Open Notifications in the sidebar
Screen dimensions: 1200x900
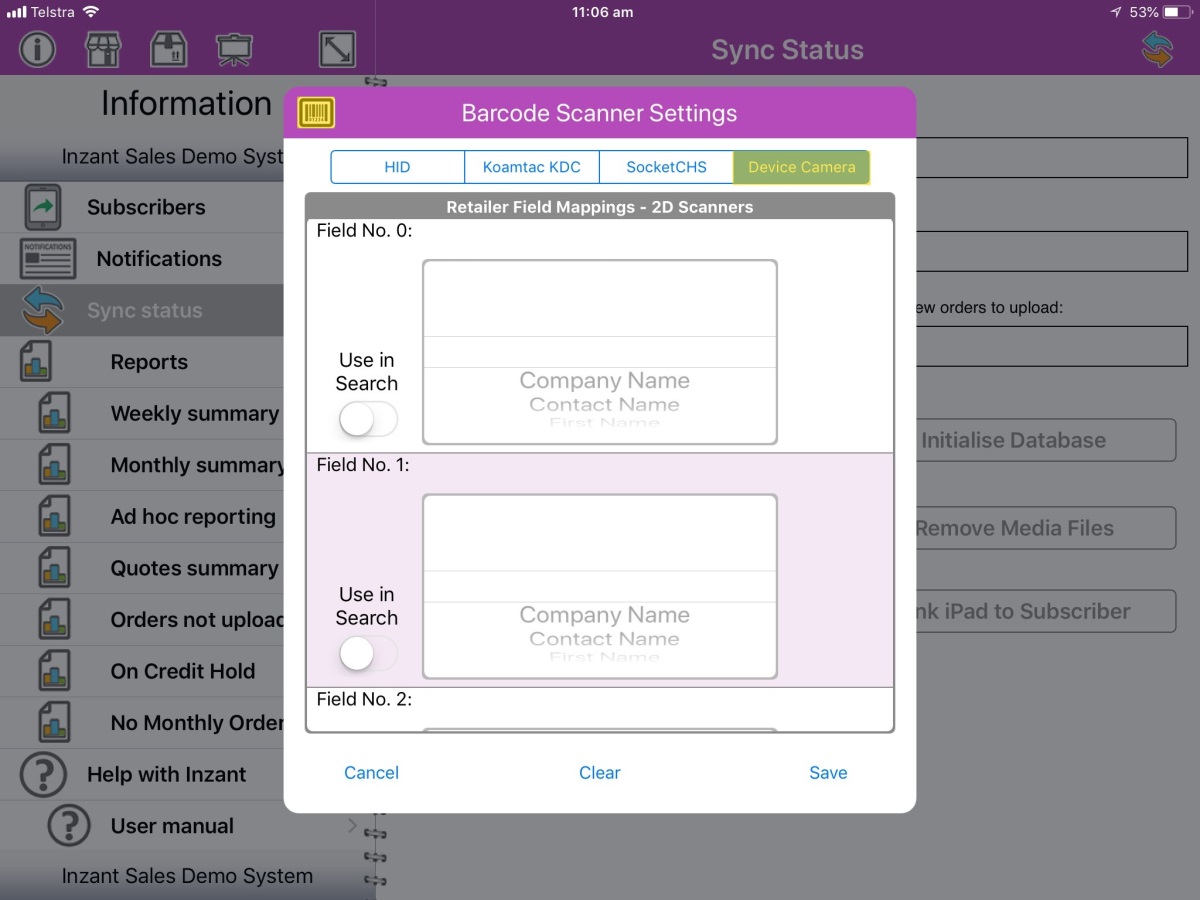pos(159,259)
